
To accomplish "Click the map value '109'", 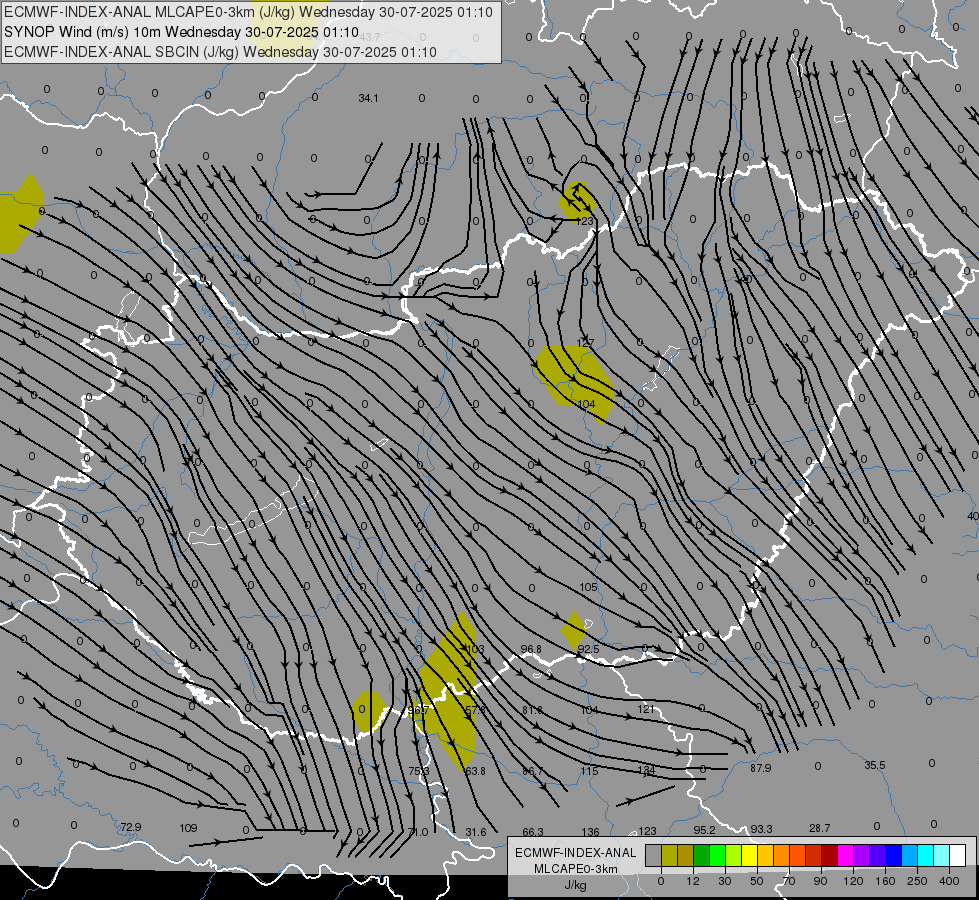I will click(188, 828).
